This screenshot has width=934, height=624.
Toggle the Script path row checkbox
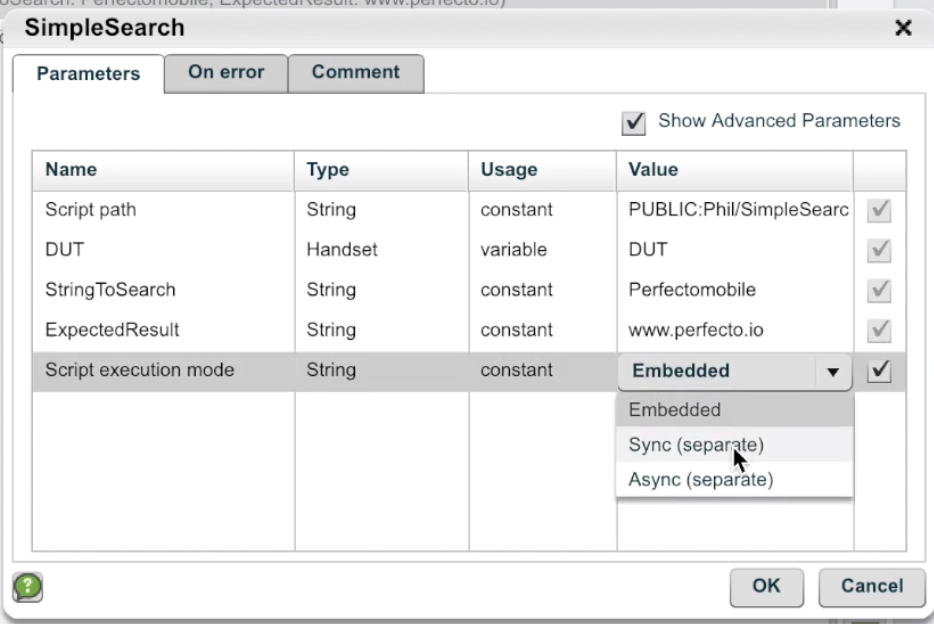[880, 210]
